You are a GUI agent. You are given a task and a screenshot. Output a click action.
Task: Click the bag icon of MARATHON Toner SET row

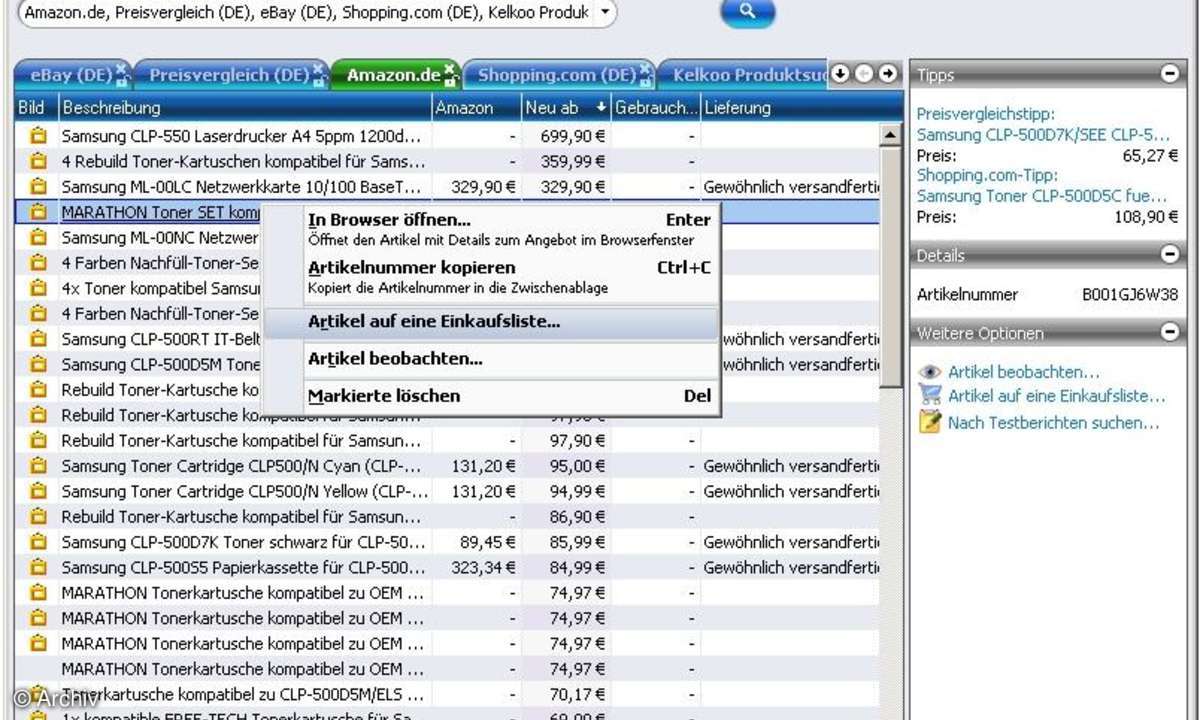38,212
